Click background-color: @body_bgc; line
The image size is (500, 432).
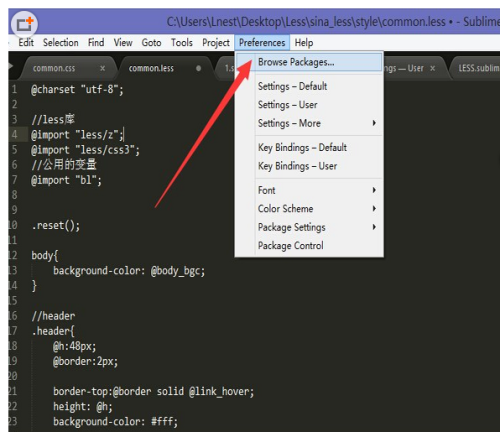pyautogui.click(x=129, y=271)
